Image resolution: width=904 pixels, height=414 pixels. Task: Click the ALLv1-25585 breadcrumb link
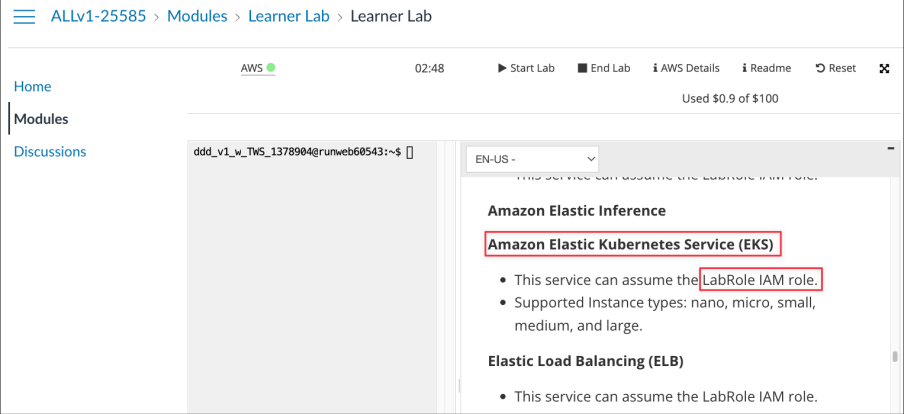[99, 16]
